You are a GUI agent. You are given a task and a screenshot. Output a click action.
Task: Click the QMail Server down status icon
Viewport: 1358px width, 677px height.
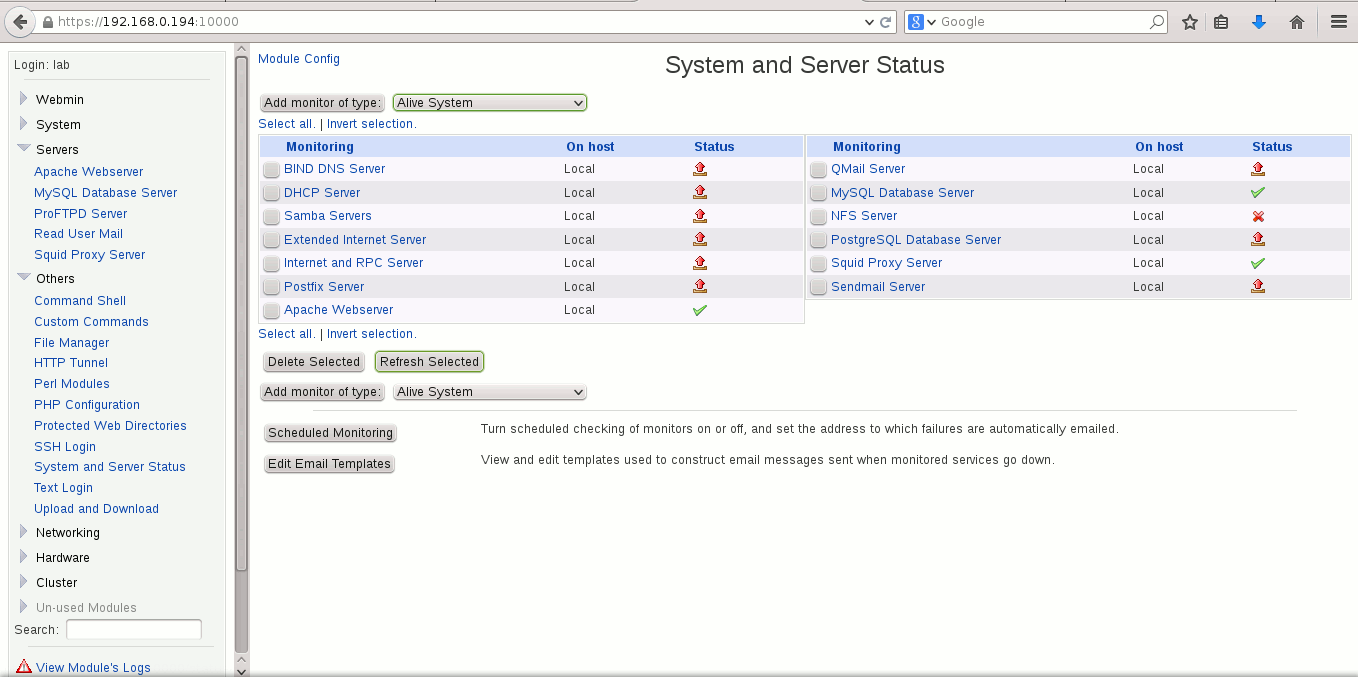[x=1258, y=169]
